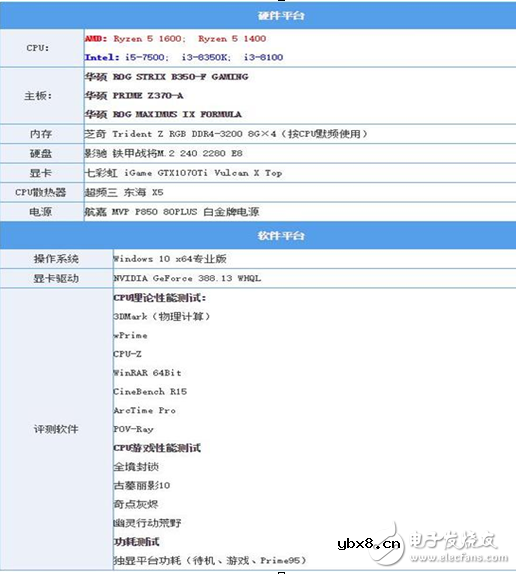
Task: Click 航嘉 MVP P850 80PLUS entry
Action: (172, 212)
